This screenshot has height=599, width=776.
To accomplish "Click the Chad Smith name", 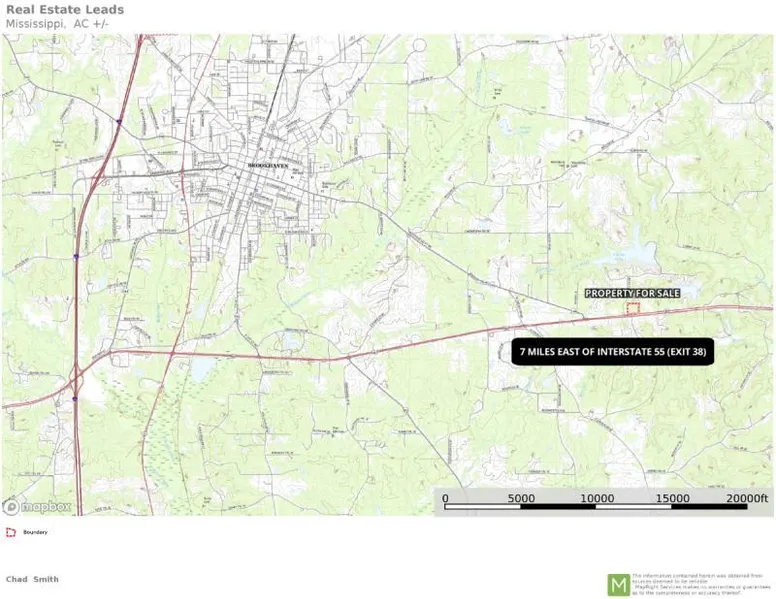I will [32, 579].
